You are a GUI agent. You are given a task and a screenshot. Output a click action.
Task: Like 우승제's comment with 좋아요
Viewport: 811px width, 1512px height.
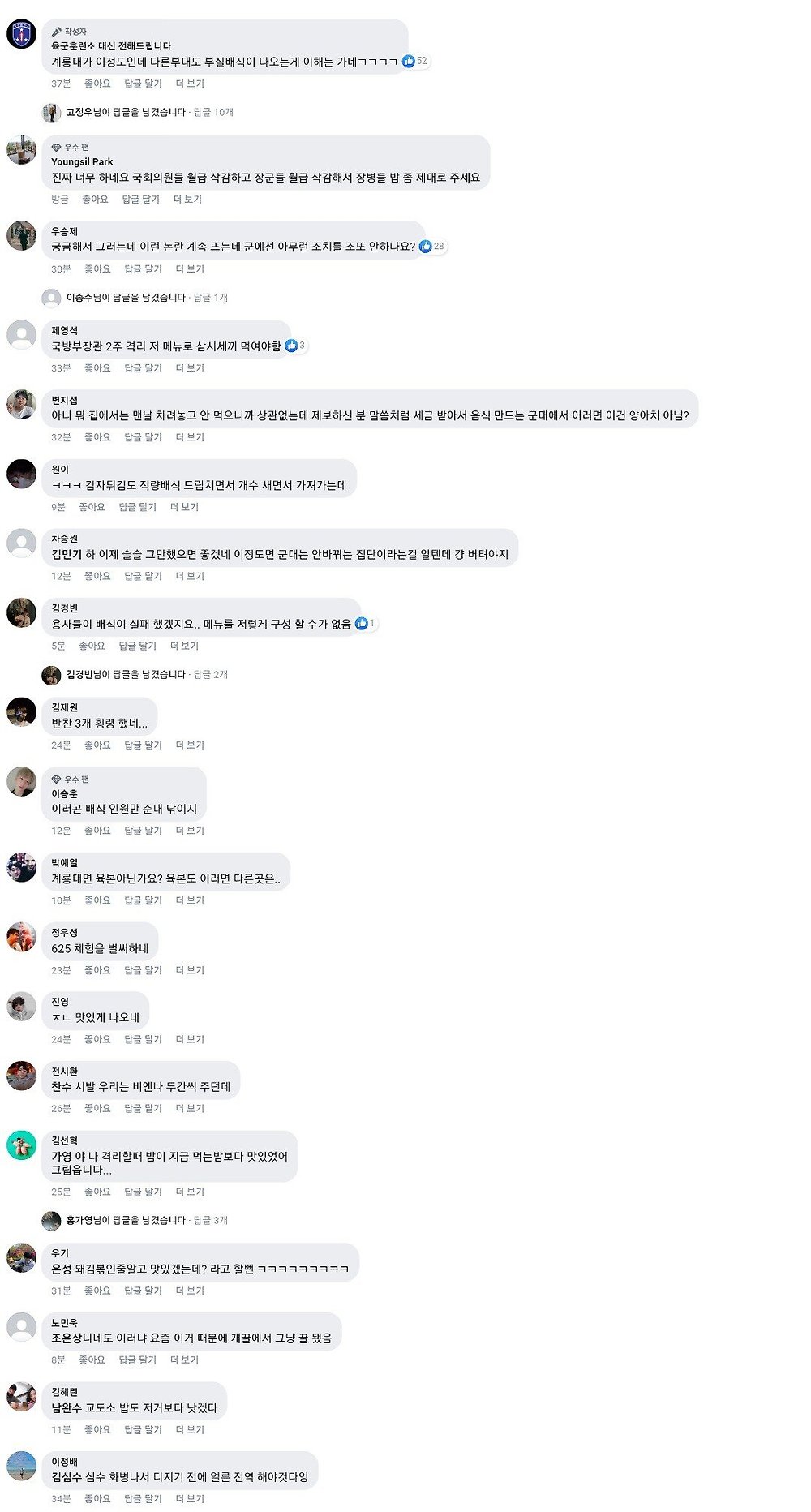(x=97, y=268)
